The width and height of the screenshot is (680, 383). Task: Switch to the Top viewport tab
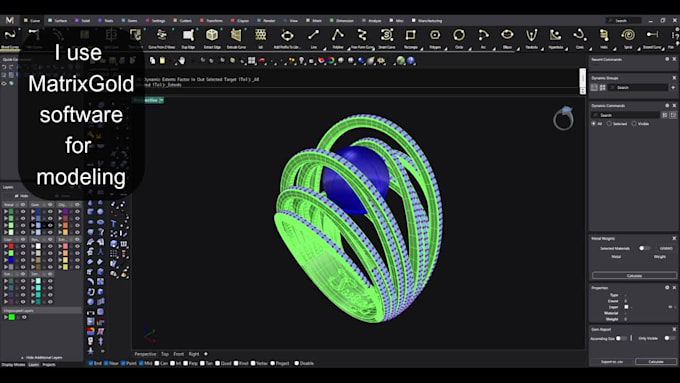tap(165, 354)
